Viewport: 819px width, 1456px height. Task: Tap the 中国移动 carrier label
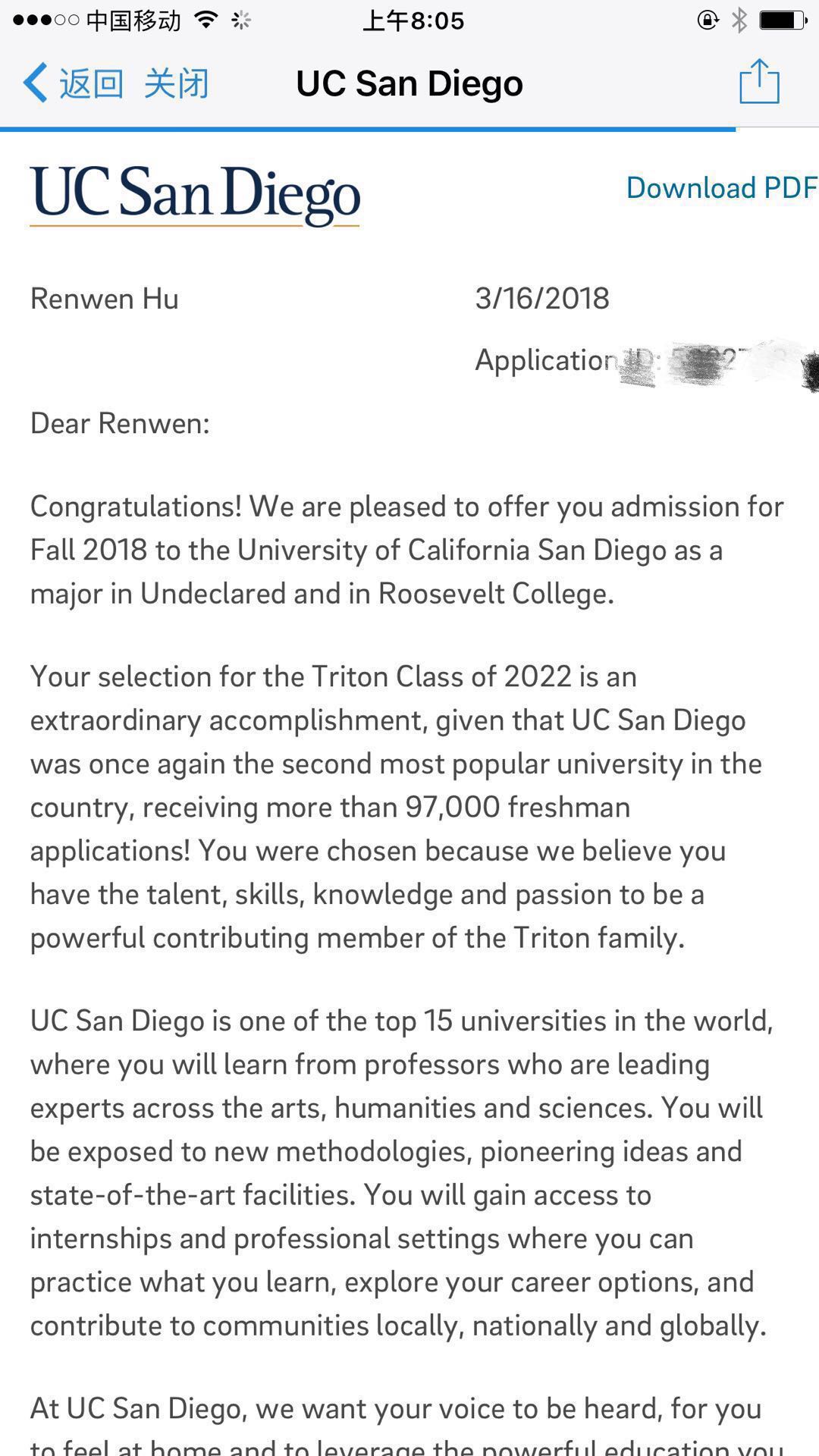point(133,20)
